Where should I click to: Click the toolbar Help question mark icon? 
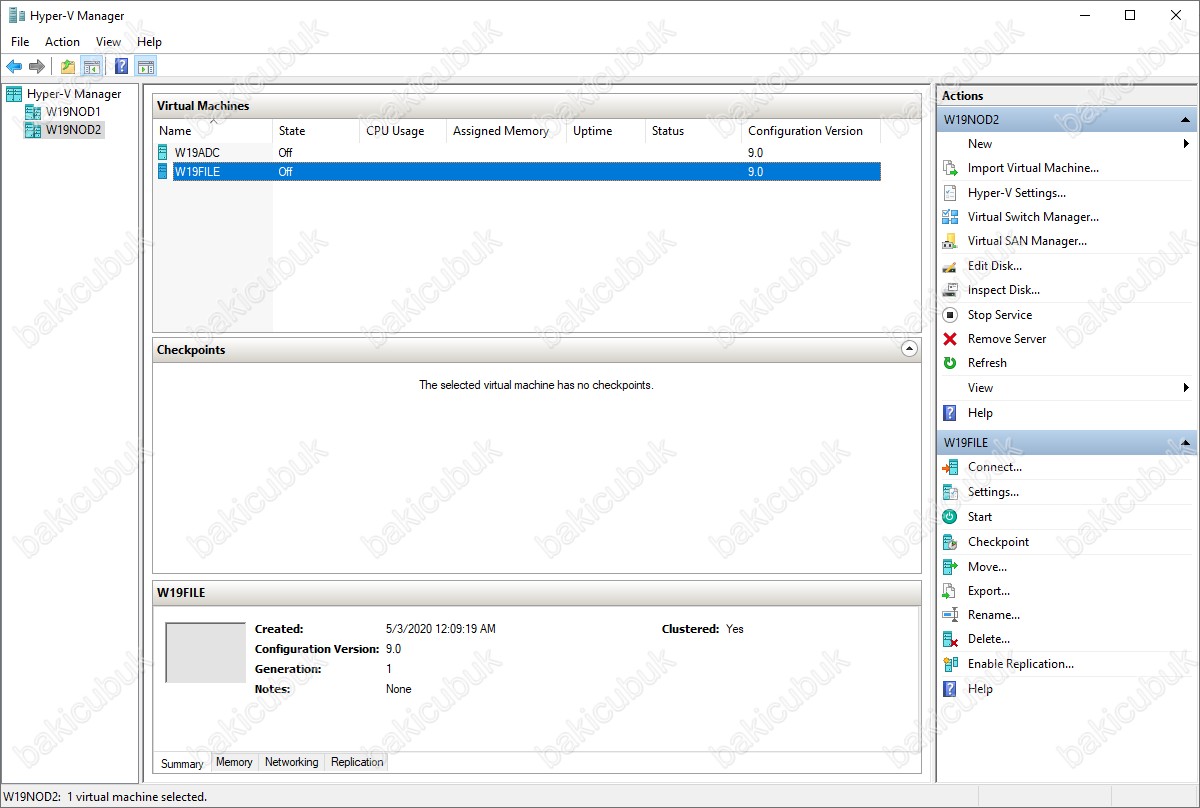point(122,67)
